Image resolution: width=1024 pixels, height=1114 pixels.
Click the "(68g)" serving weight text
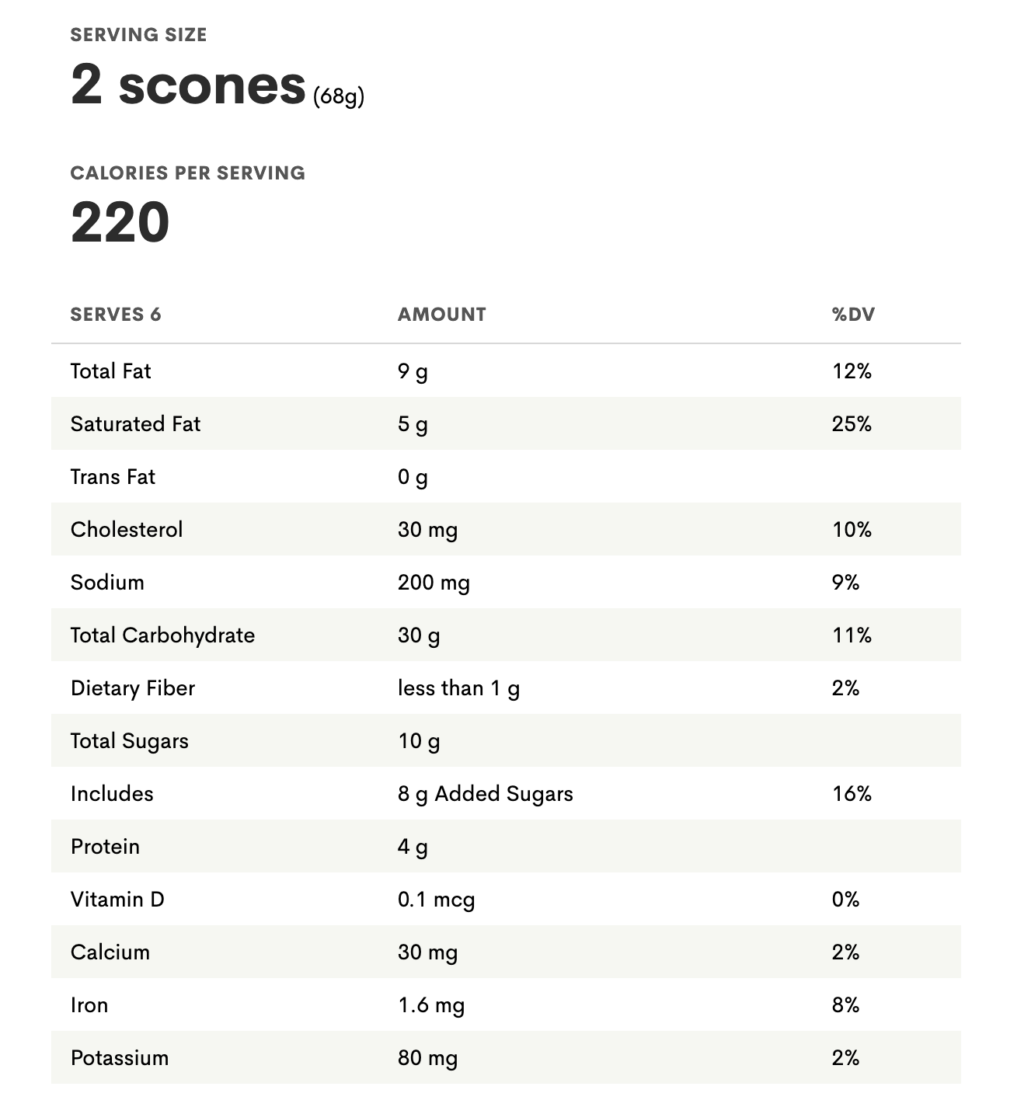[339, 98]
